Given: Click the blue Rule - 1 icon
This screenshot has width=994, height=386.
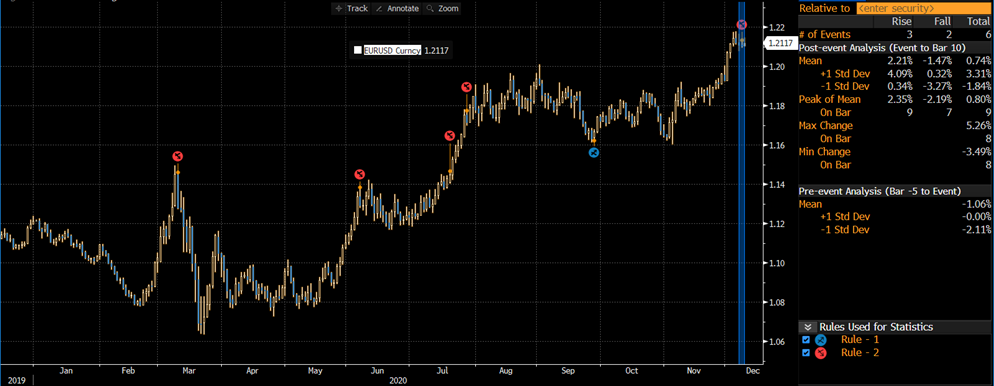Looking at the screenshot, I should [820, 340].
